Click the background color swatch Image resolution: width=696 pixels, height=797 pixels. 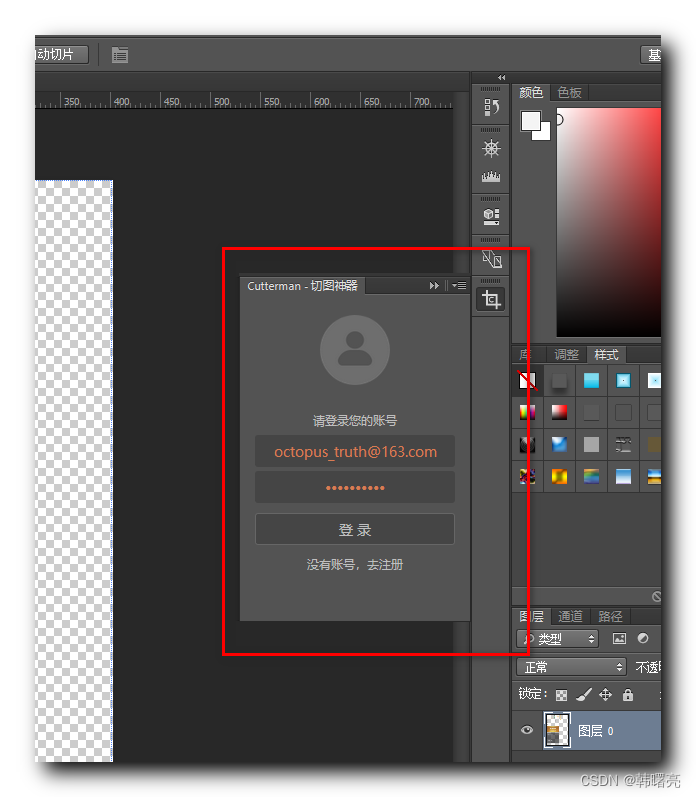point(544,133)
